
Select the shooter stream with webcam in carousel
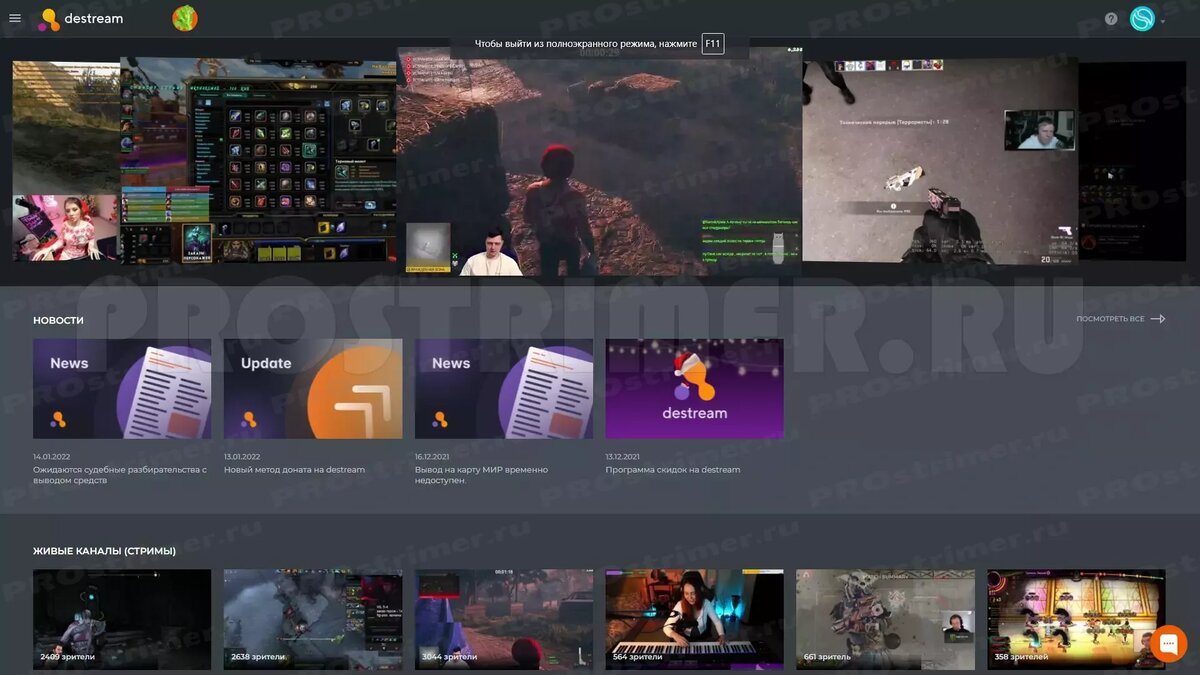pyautogui.click(x=940, y=160)
